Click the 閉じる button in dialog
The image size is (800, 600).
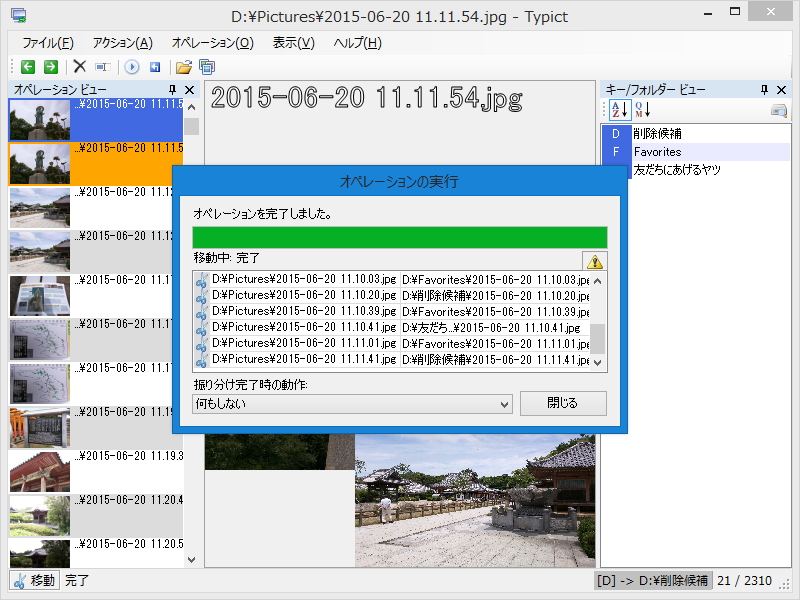click(x=563, y=403)
